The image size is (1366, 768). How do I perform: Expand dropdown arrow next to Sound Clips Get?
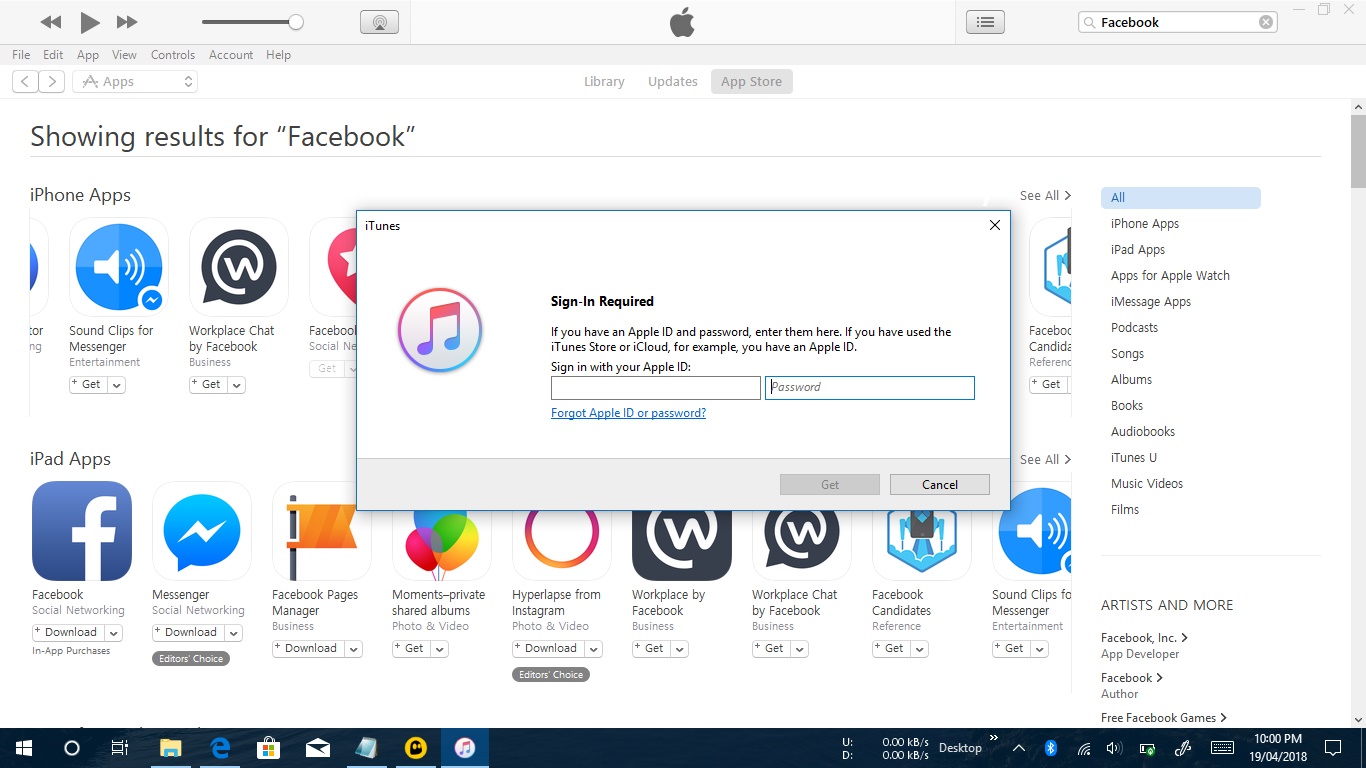117,384
